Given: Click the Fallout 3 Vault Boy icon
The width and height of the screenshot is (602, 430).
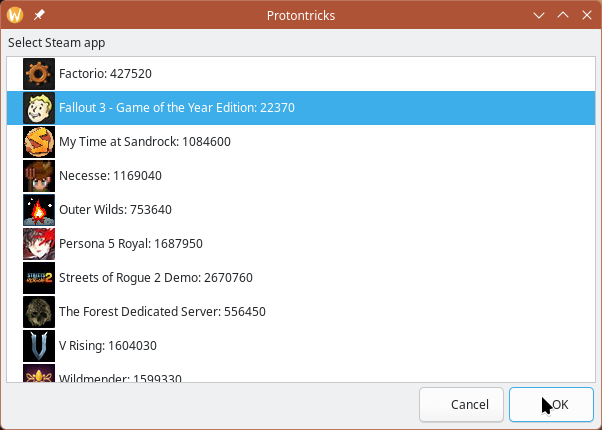Looking at the screenshot, I should click(39, 108).
